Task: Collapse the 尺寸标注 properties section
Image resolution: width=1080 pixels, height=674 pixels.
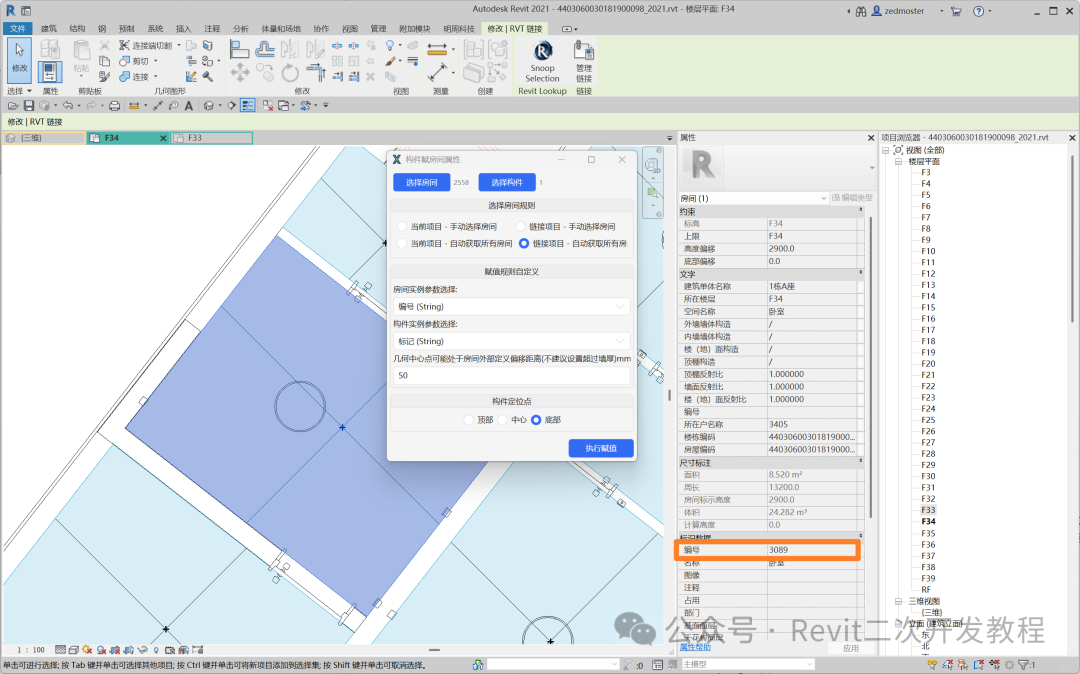Action: (x=860, y=461)
